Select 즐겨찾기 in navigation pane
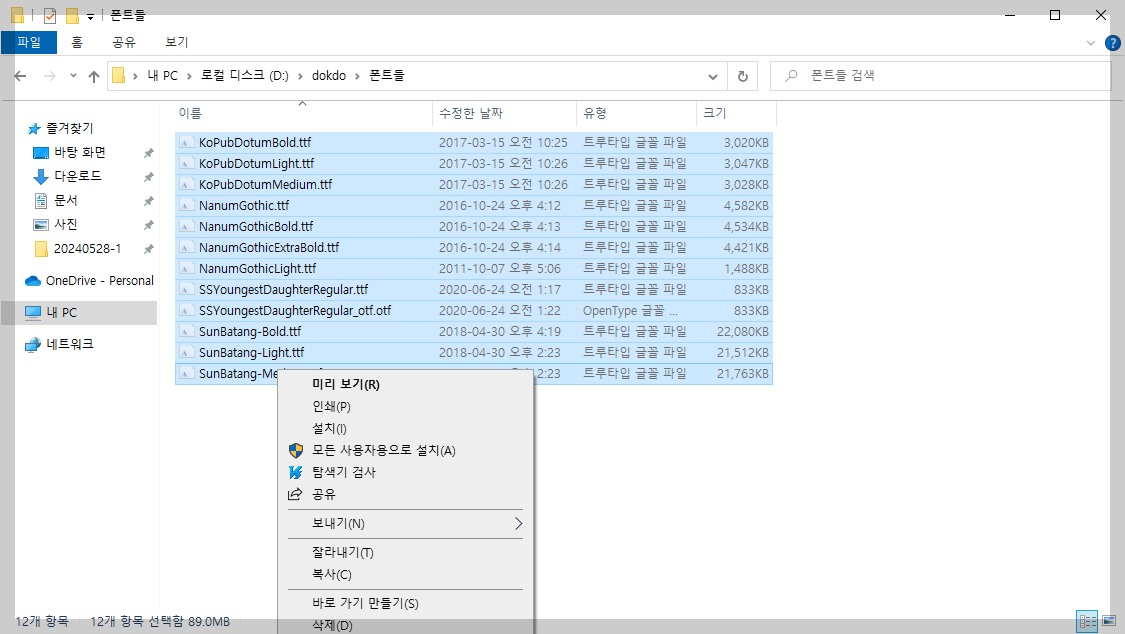Viewport: 1125px width, 634px height. click(70, 128)
